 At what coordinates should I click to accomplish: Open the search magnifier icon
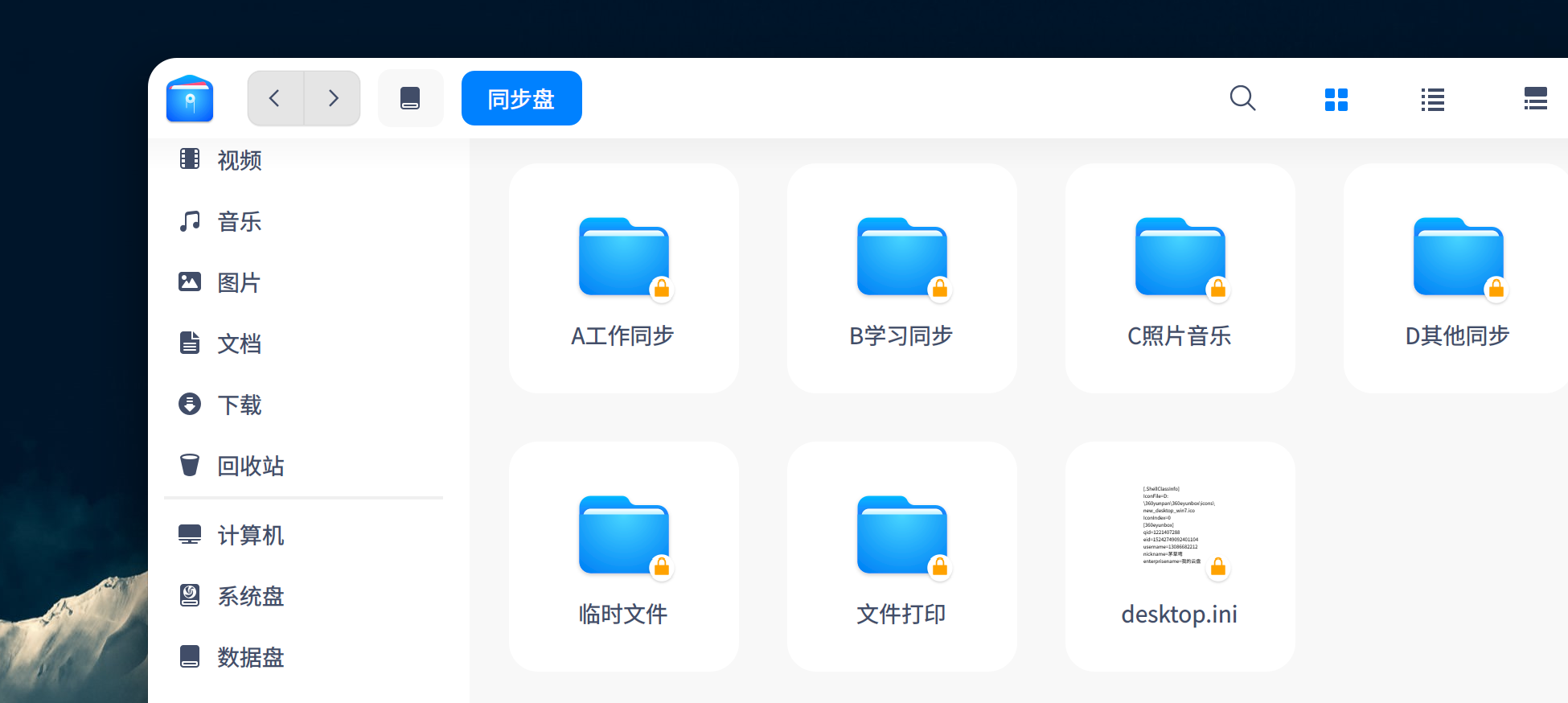pyautogui.click(x=1242, y=98)
